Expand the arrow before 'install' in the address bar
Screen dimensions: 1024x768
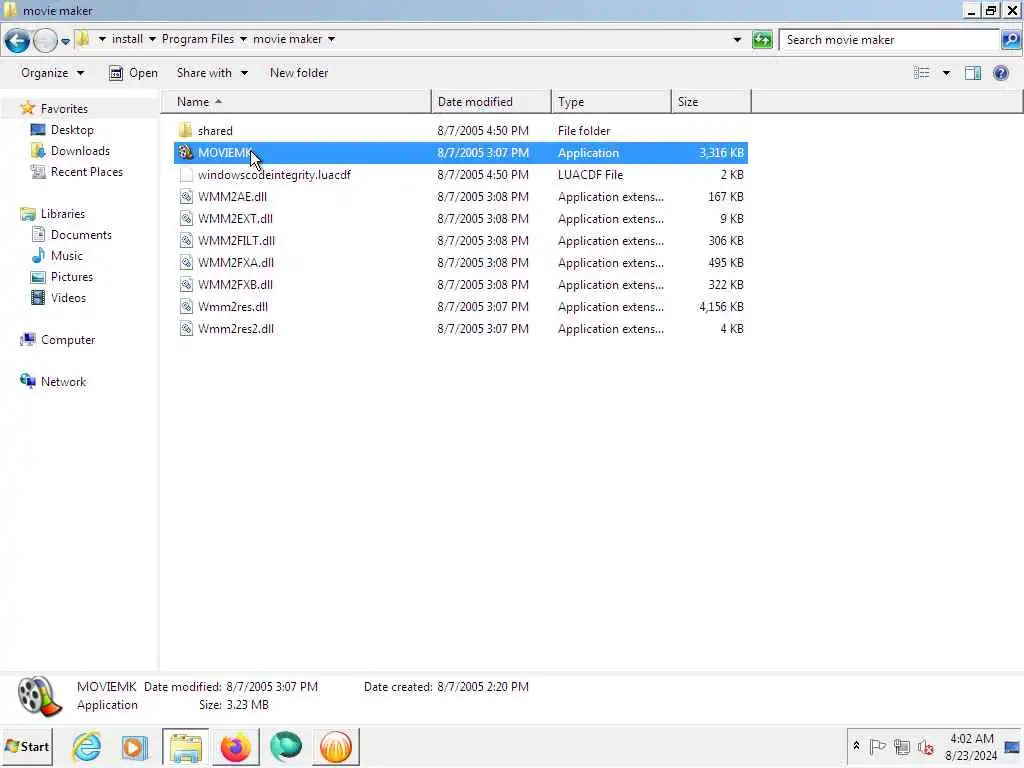(x=102, y=39)
